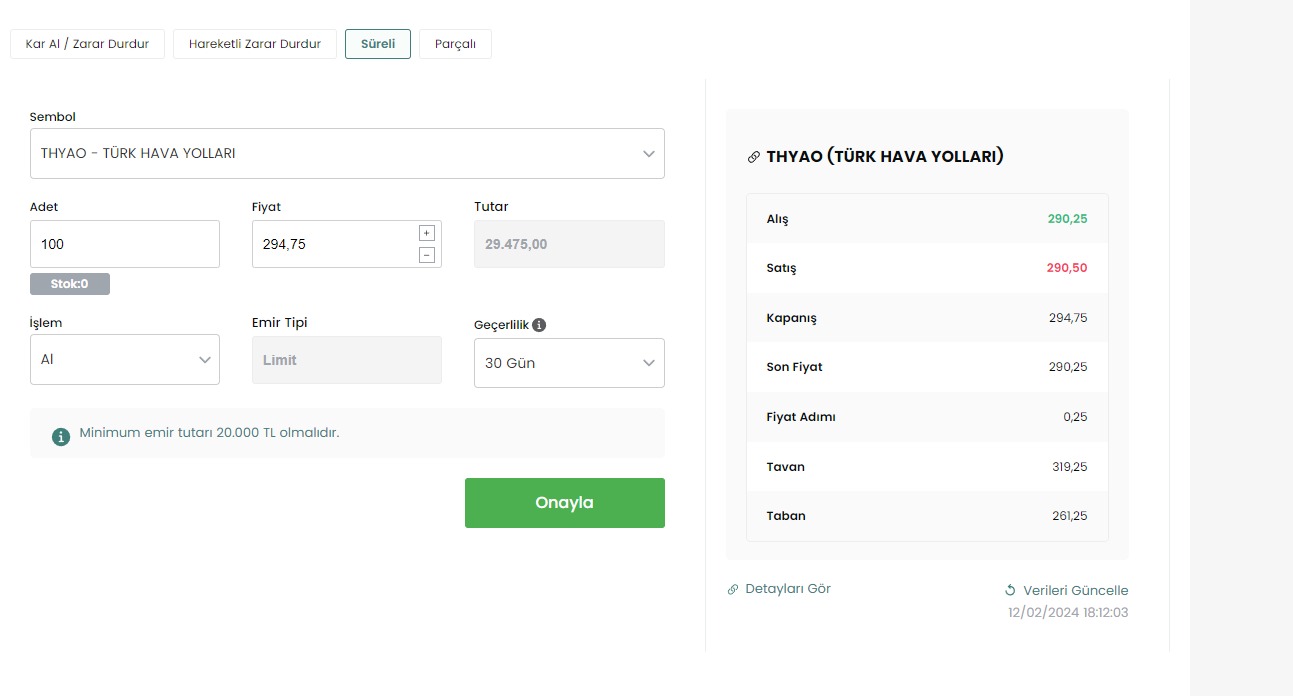Click the Alış value 290,25
Screen dimensions: 1293x696
pyautogui.click(x=1067, y=219)
